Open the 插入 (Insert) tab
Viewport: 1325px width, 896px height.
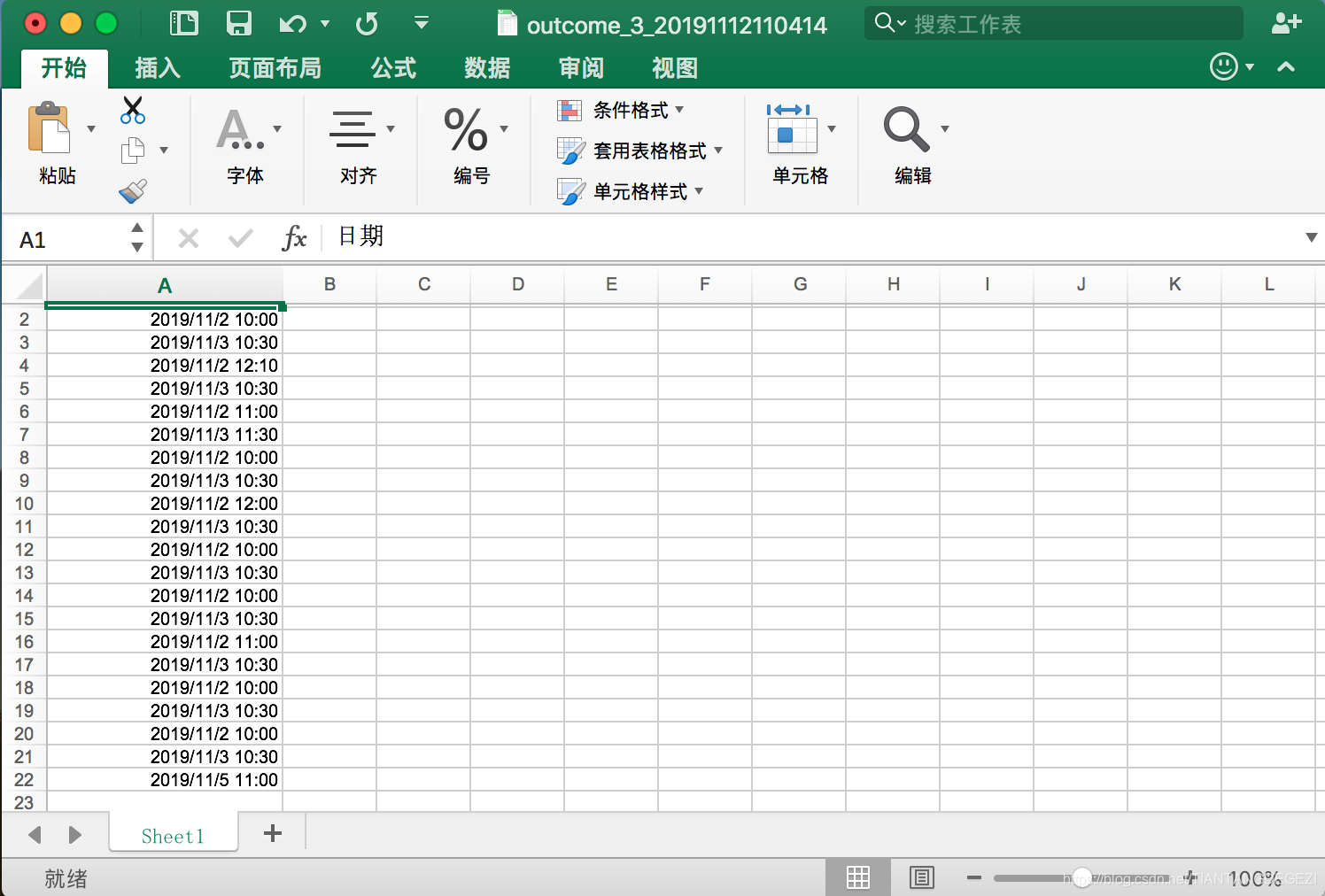click(158, 68)
